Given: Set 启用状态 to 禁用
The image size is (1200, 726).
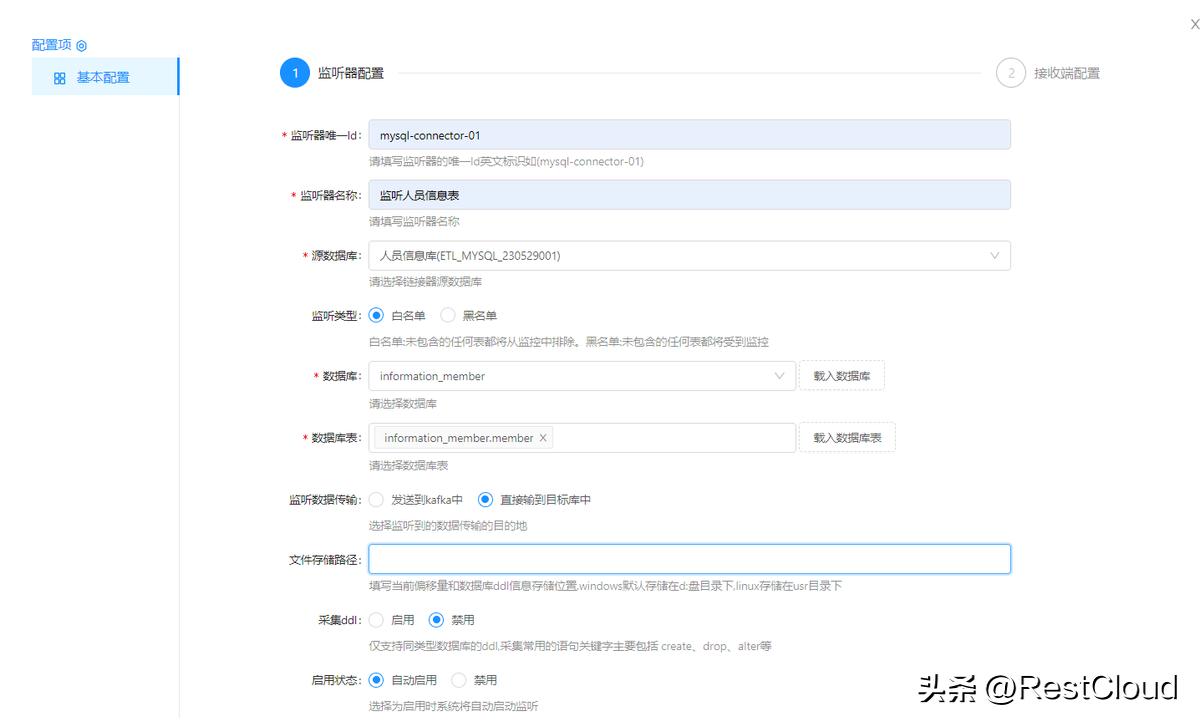Looking at the screenshot, I should point(459,679).
